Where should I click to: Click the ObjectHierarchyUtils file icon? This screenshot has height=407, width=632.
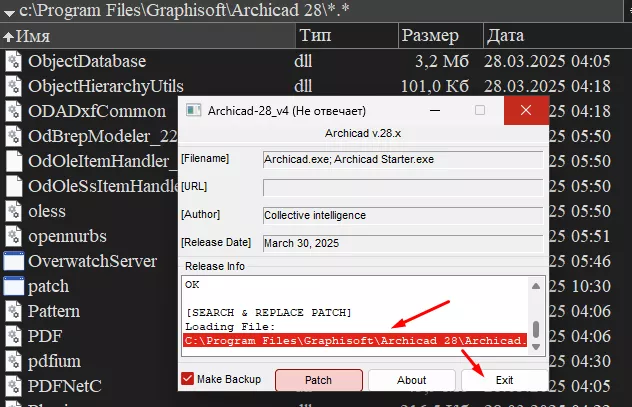point(14,86)
